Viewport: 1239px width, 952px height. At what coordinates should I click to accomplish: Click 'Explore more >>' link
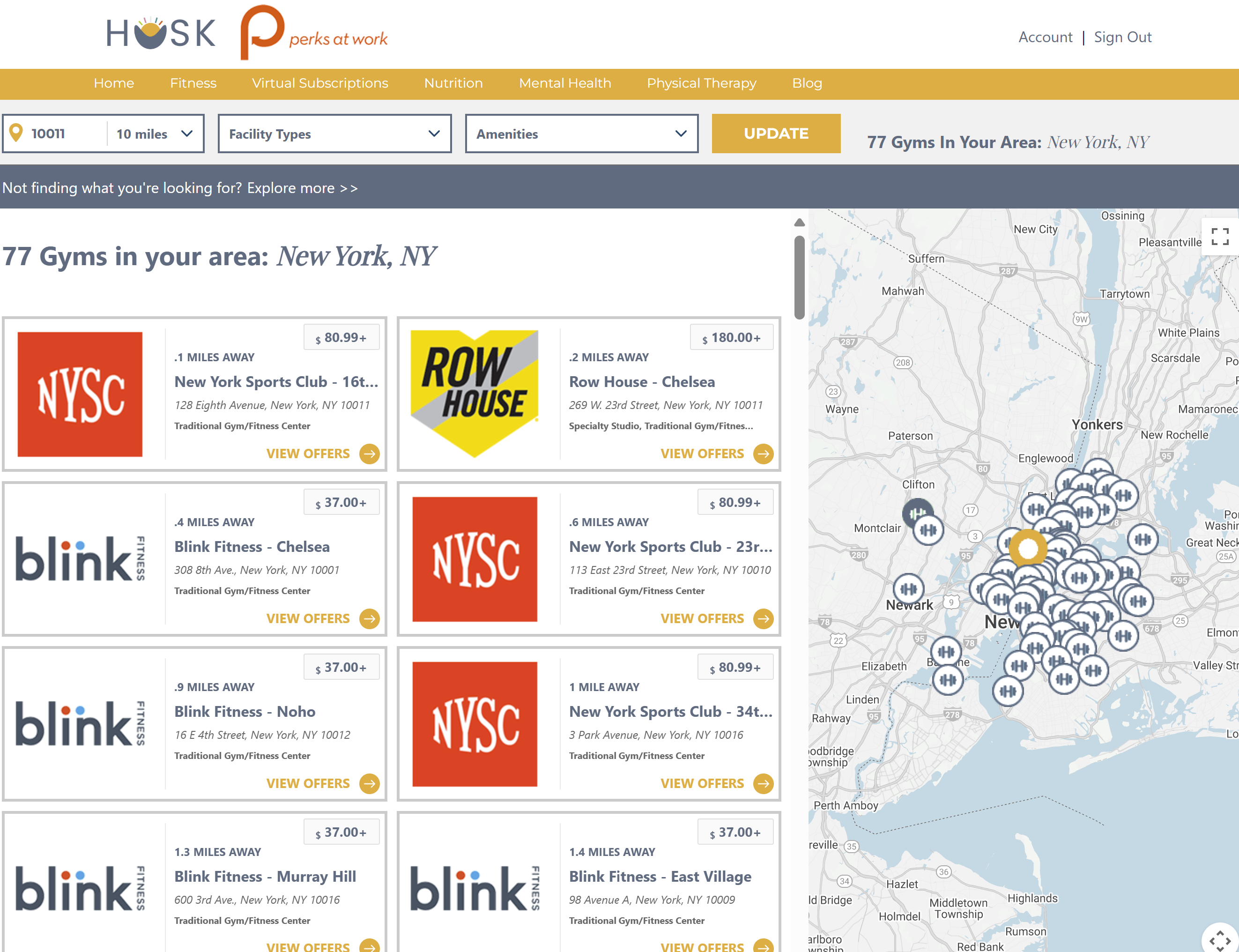[x=303, y=187]
